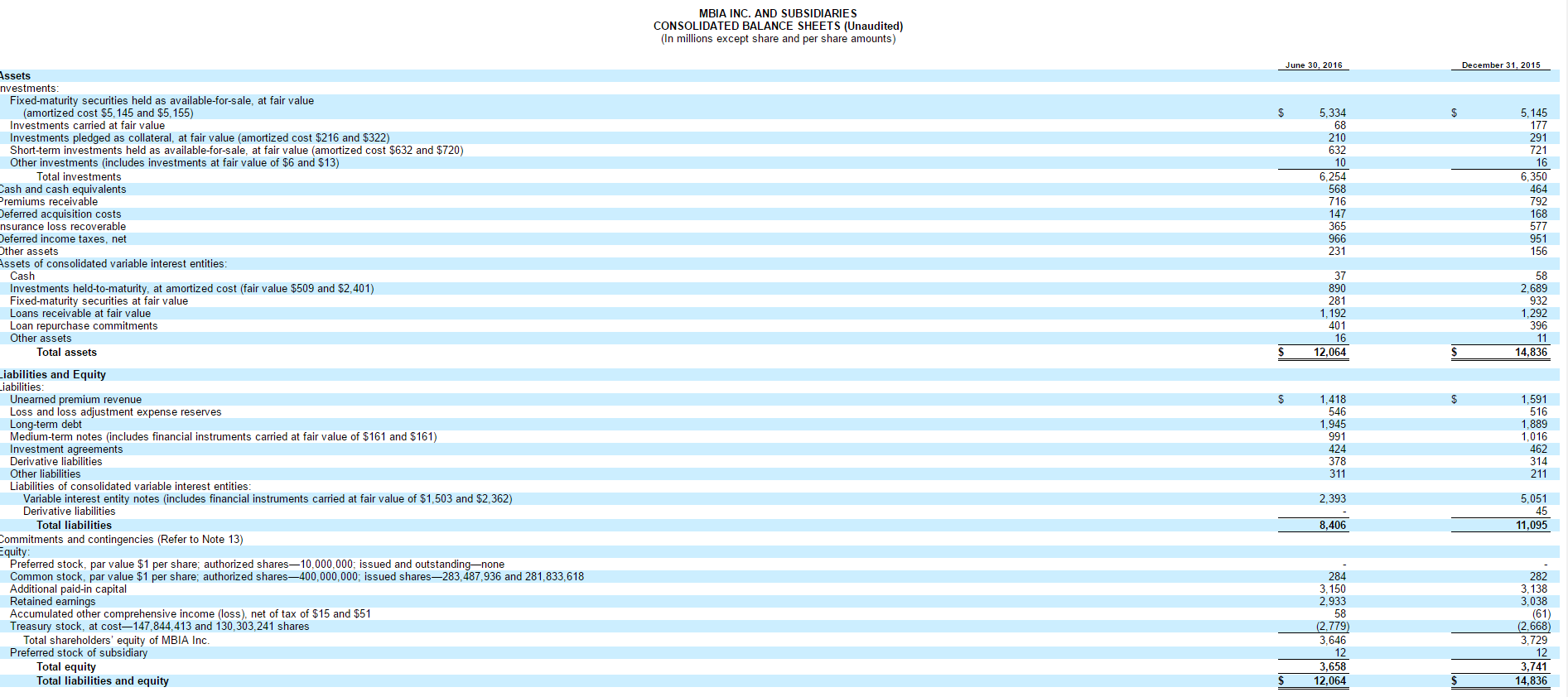Click the "Common stock, par value" line
The width and height of the screenshot is (1568, 697).
point(297,576)
